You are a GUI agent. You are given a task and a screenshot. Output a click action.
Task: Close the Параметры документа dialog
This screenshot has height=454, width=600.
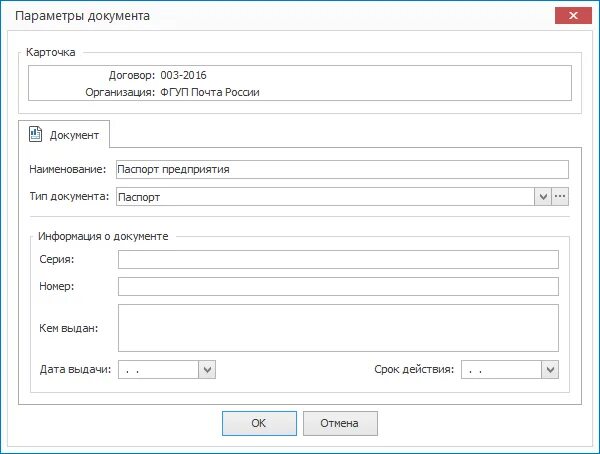573,16
